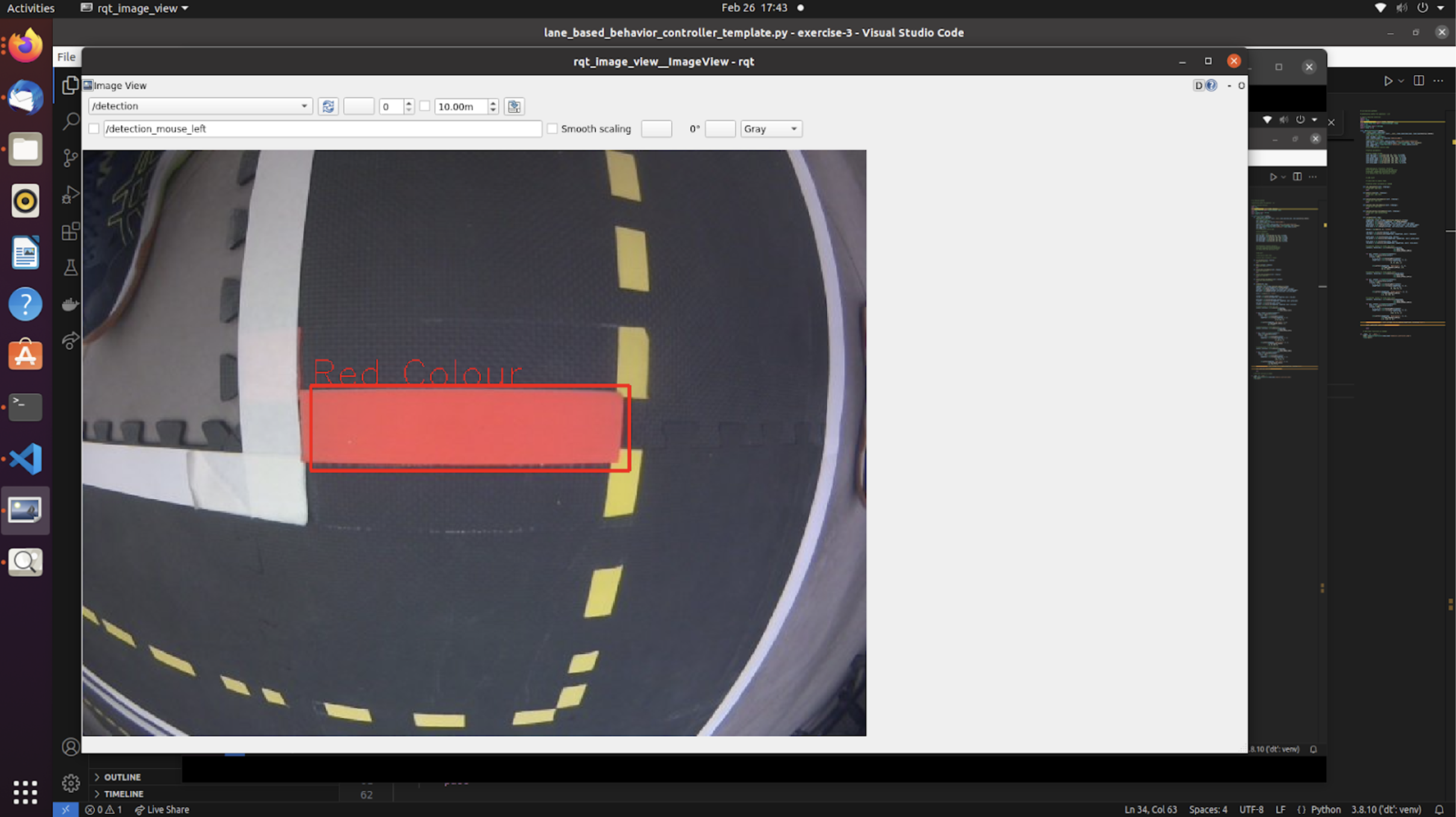
Task: Open the Extensions sidebar icon
Action: [70, 231]
